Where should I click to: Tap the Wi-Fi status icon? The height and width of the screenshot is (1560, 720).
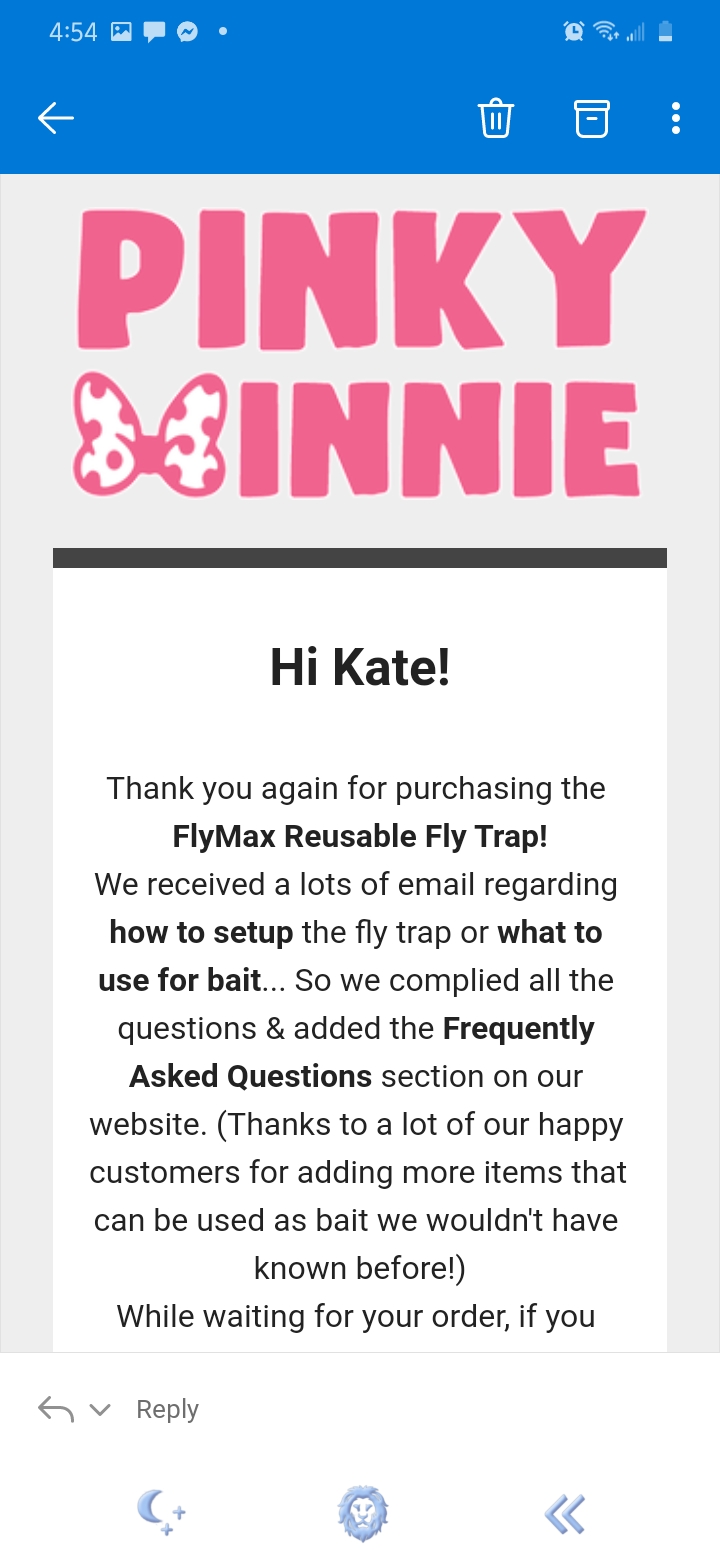606,32
